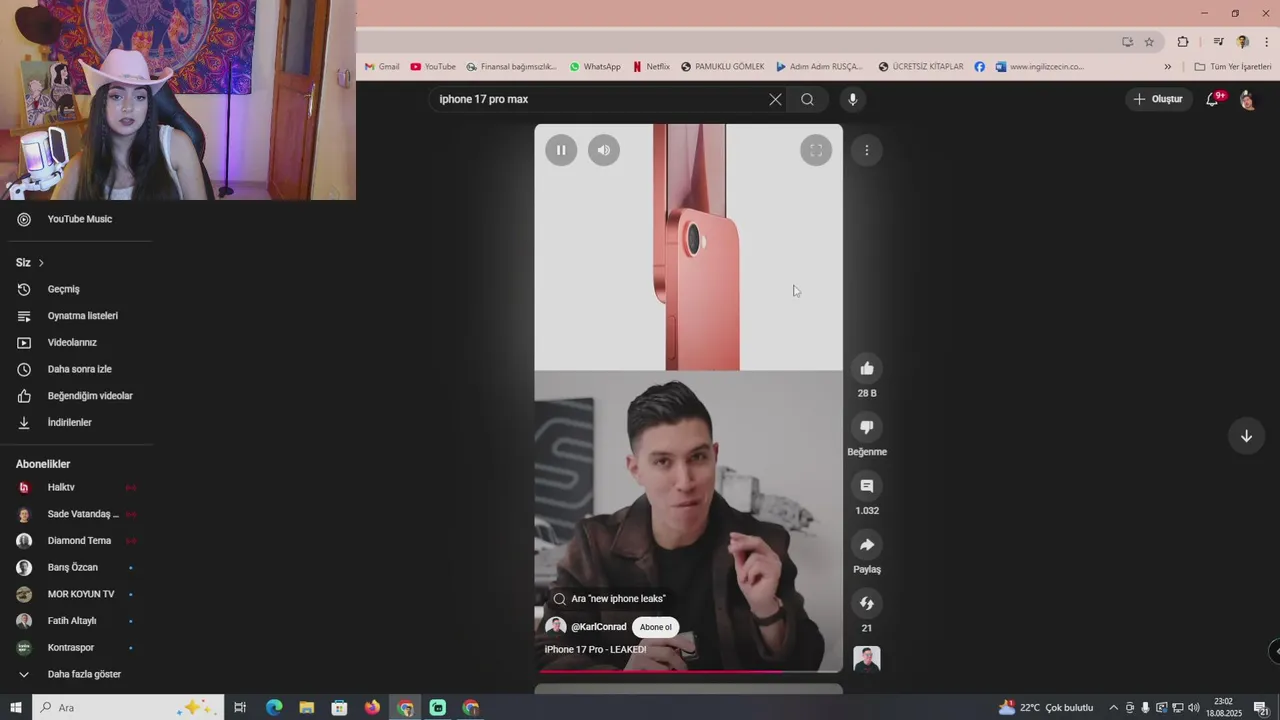Open the YouTube account avatar menu

[x=1248, y=99]
